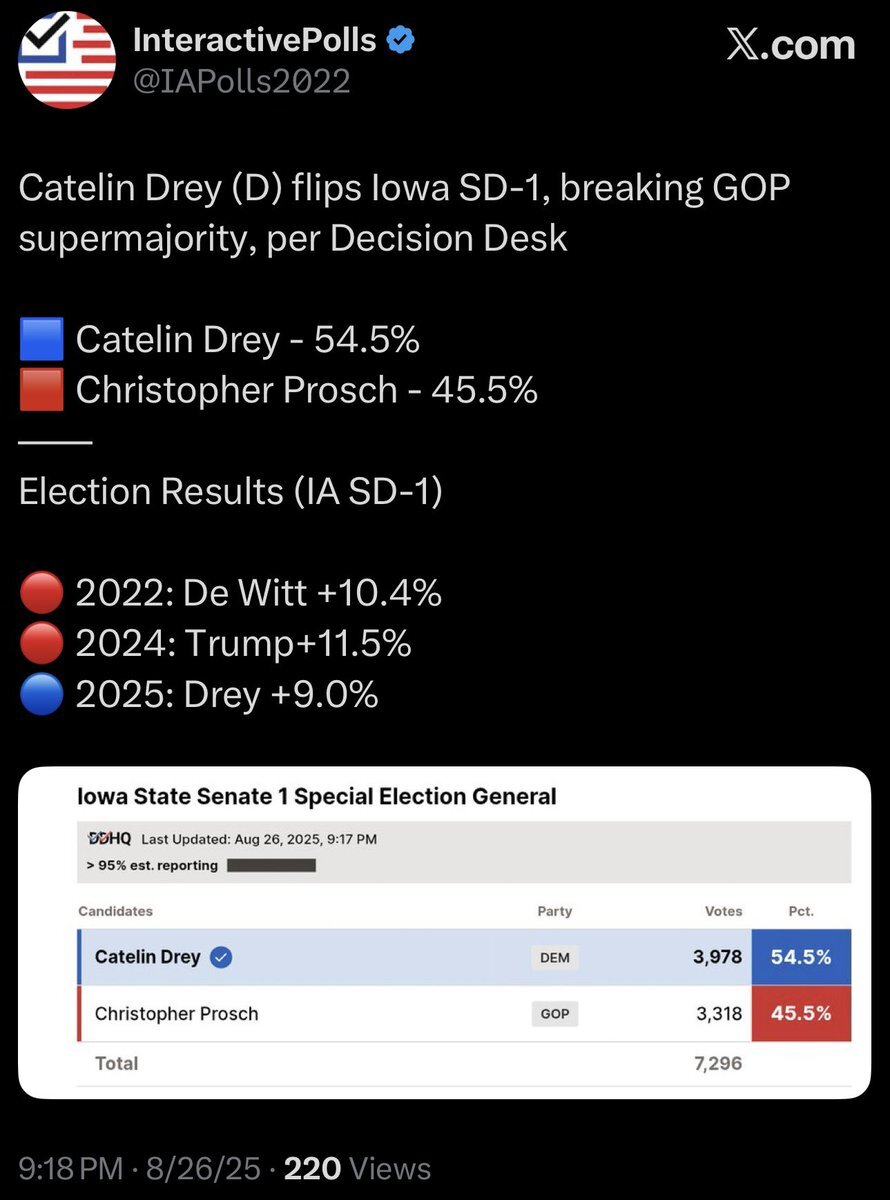Open the @IAPolls2022 handle link
Image resolution: width=890 pixels, height=1200 pixels.
242,81
